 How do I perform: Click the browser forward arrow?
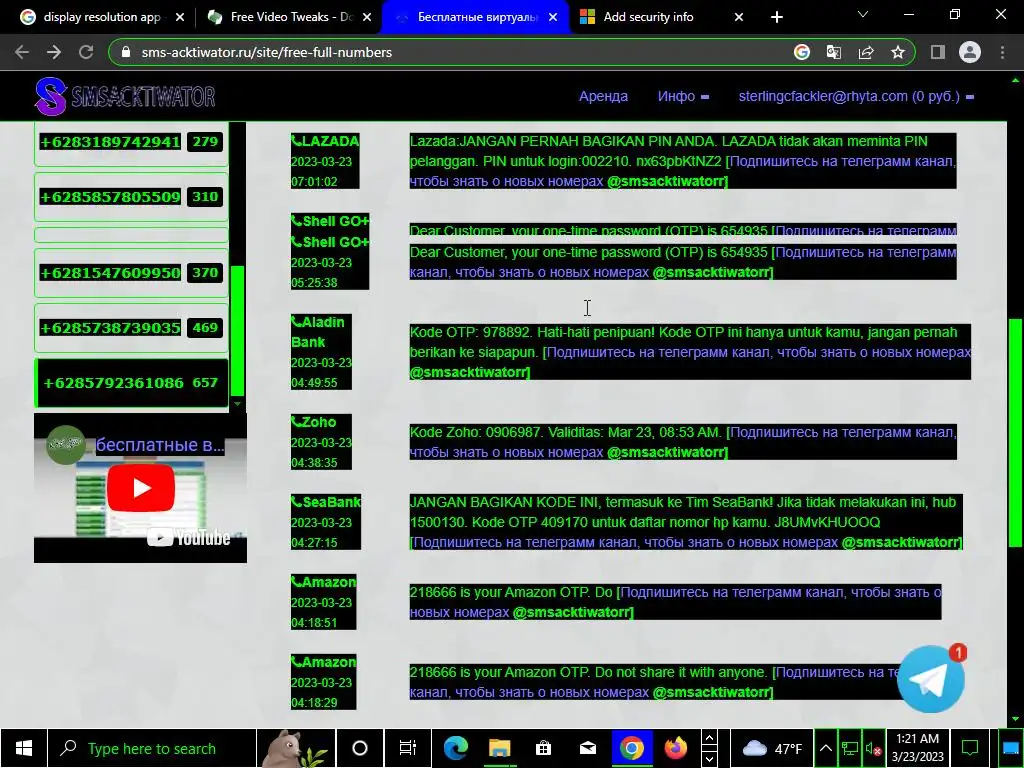coord(54,52)
